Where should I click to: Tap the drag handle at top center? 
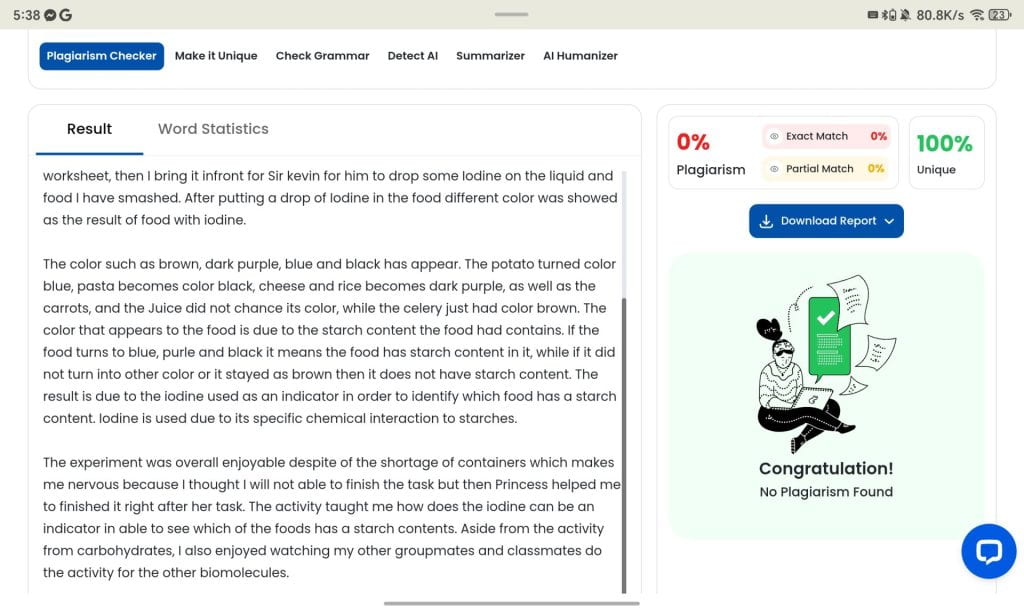point(511,14)
